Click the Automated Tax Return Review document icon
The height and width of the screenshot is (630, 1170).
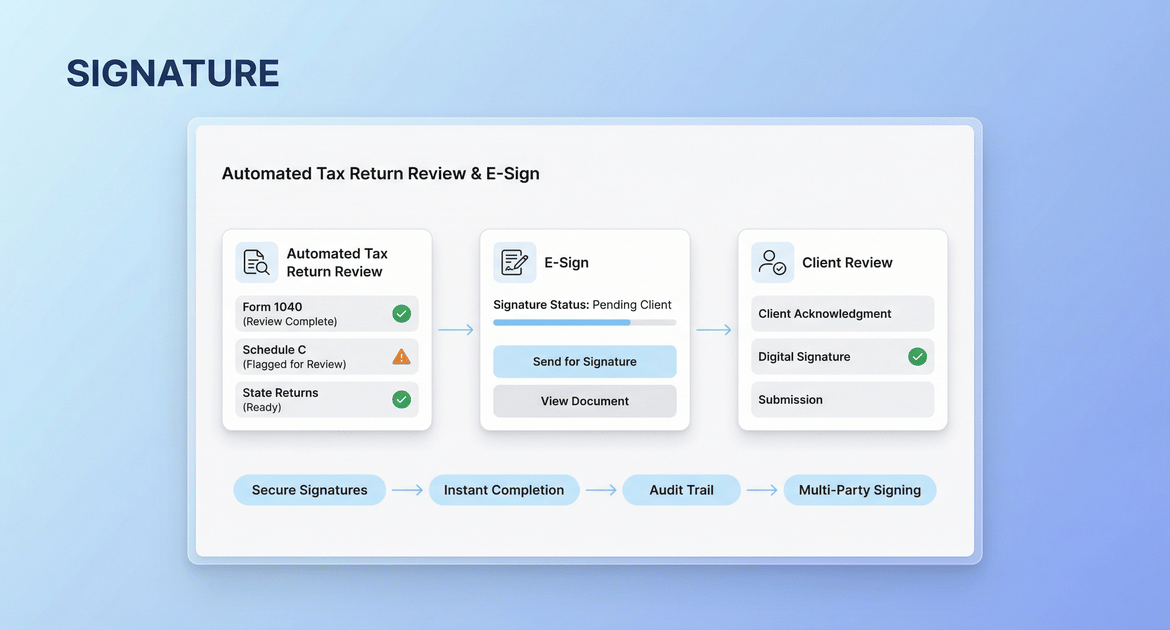(257, 263)
